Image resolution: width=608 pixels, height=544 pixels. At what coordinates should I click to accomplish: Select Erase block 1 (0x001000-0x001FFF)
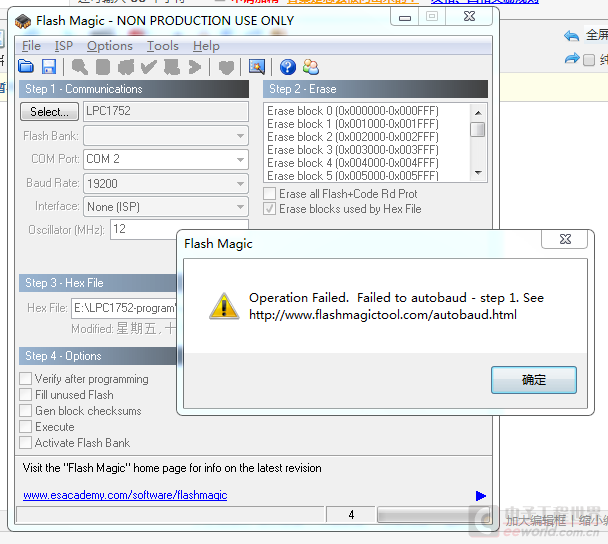353,124
